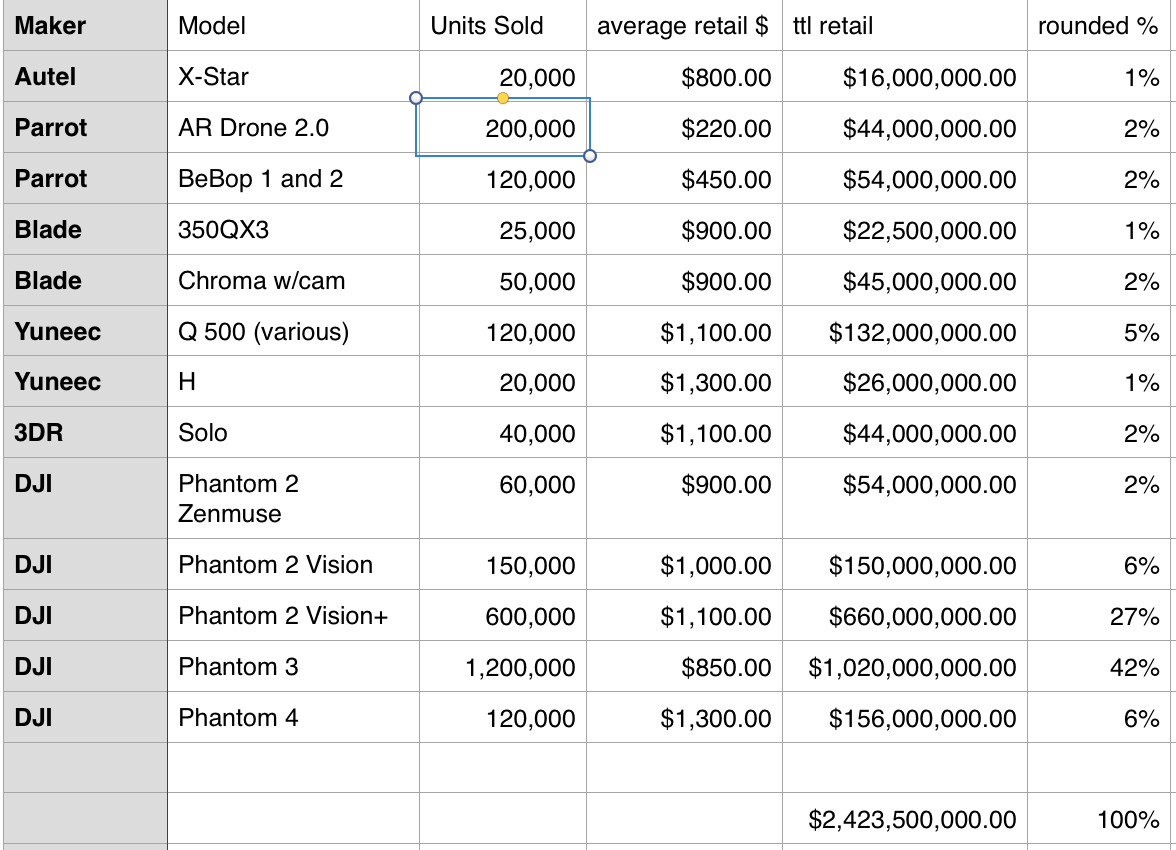Select the 42% rounded percentage cell
This screenshot has height=850, width=1176.
(x=1101, y=666)
